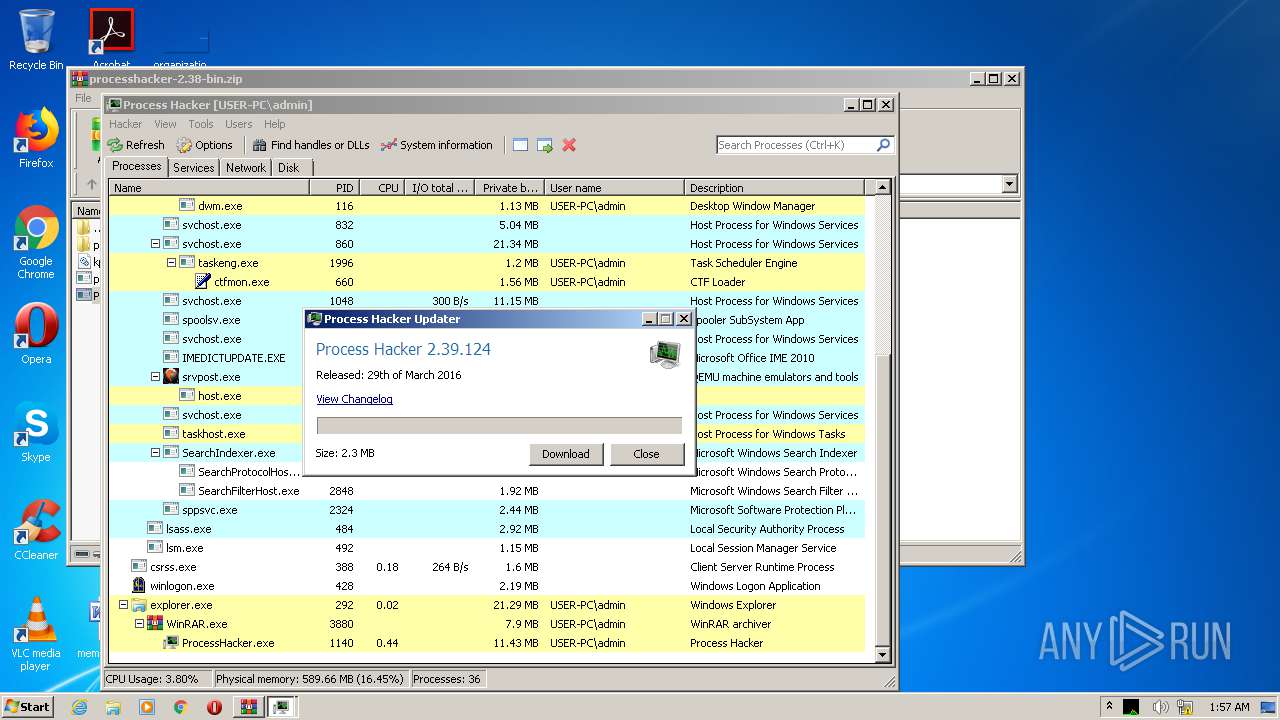Open Google Chrome desktop shortcut

[36, 244]
